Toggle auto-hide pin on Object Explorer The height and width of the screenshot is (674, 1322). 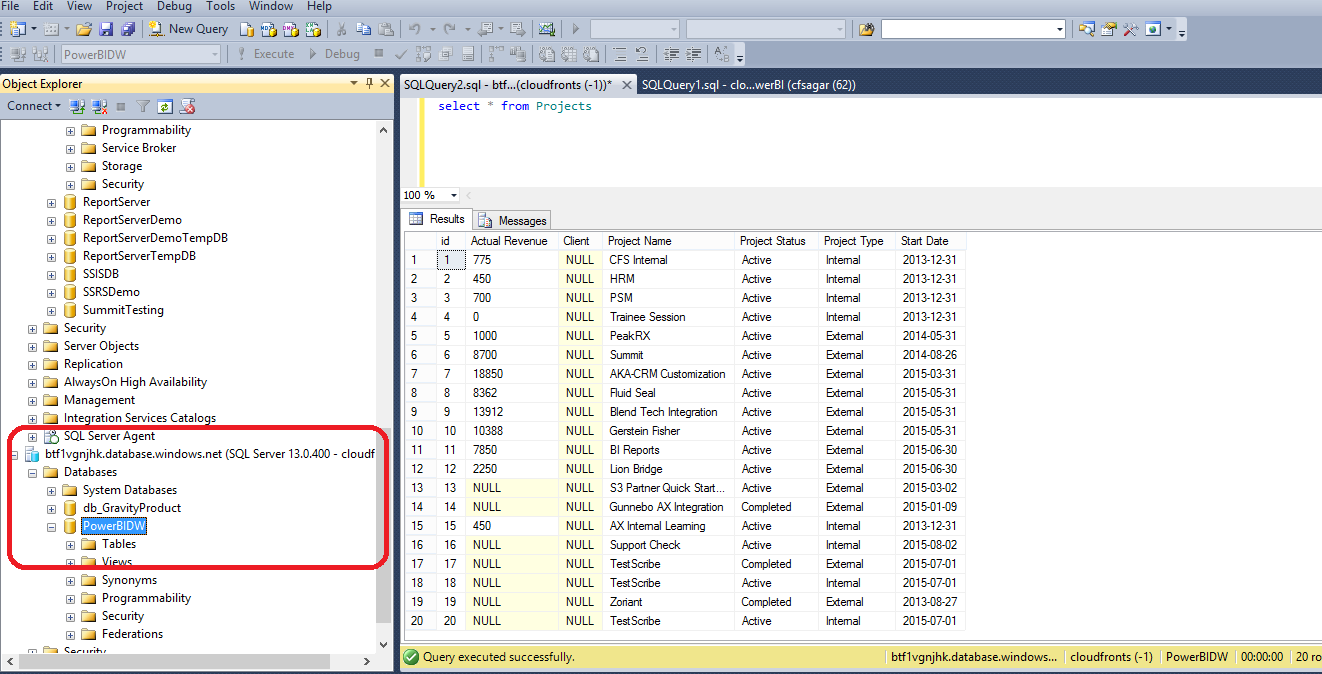[369, 84]
